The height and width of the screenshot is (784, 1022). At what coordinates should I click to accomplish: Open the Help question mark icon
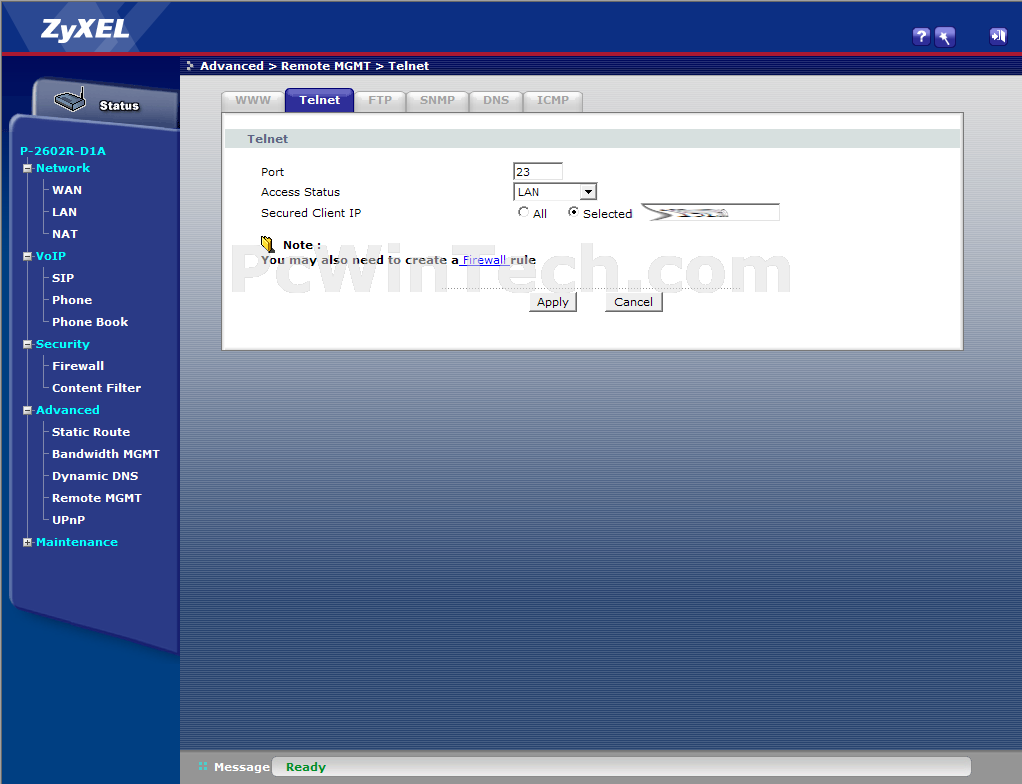[920, 36]
